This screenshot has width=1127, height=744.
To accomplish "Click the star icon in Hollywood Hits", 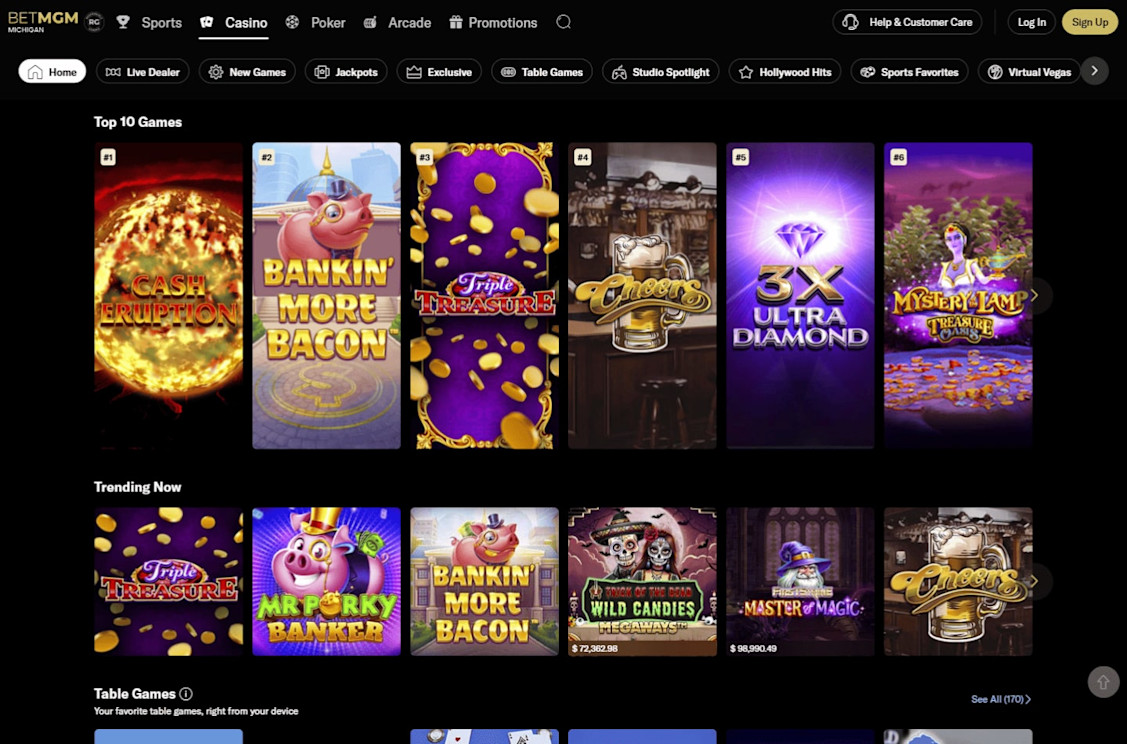I will [x=745, y=72].
